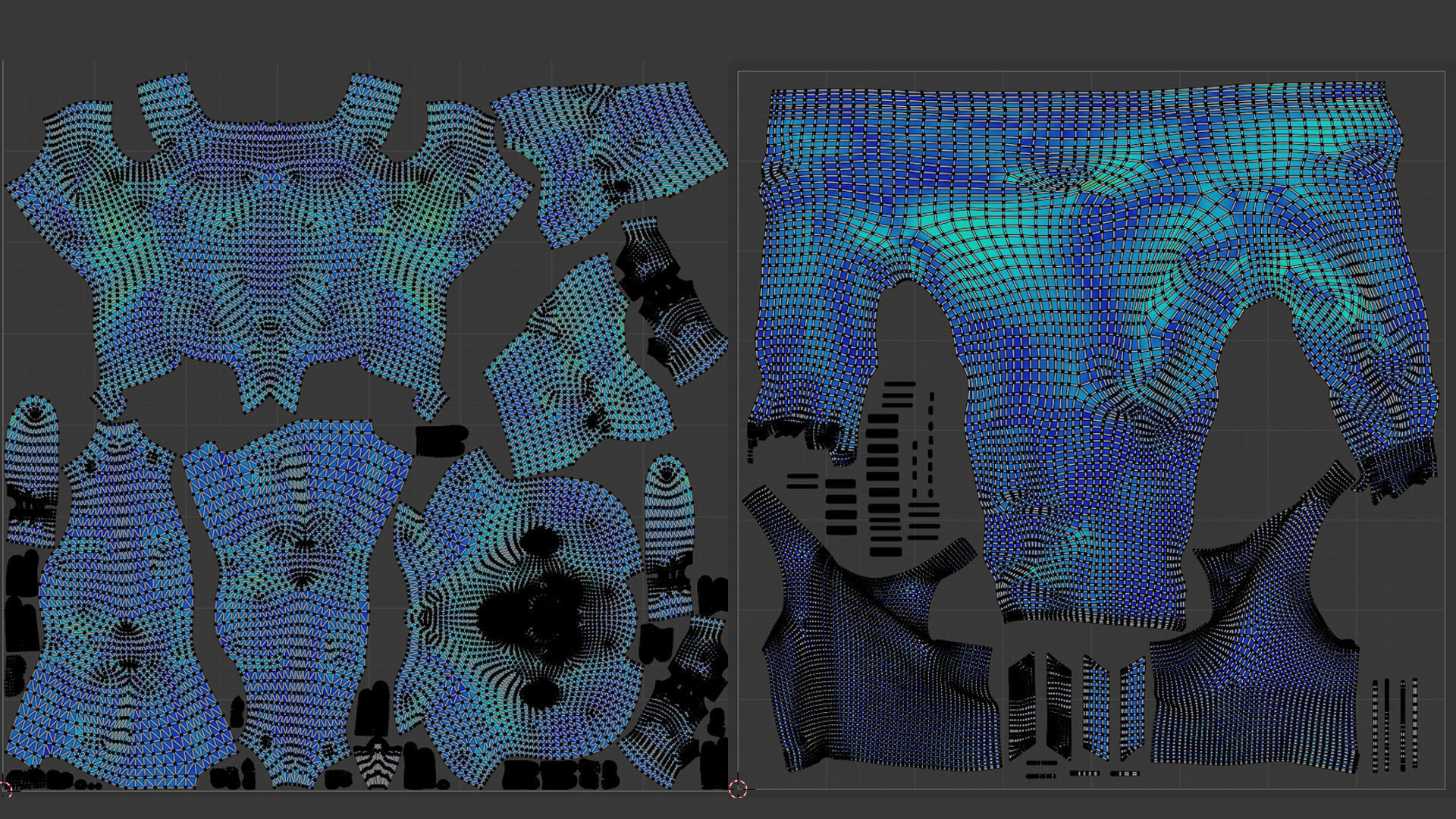The width and height of the screenshot is (1456, 819).
Task: Click the 2D cursor in right UV editor
Action: (738, 789)
